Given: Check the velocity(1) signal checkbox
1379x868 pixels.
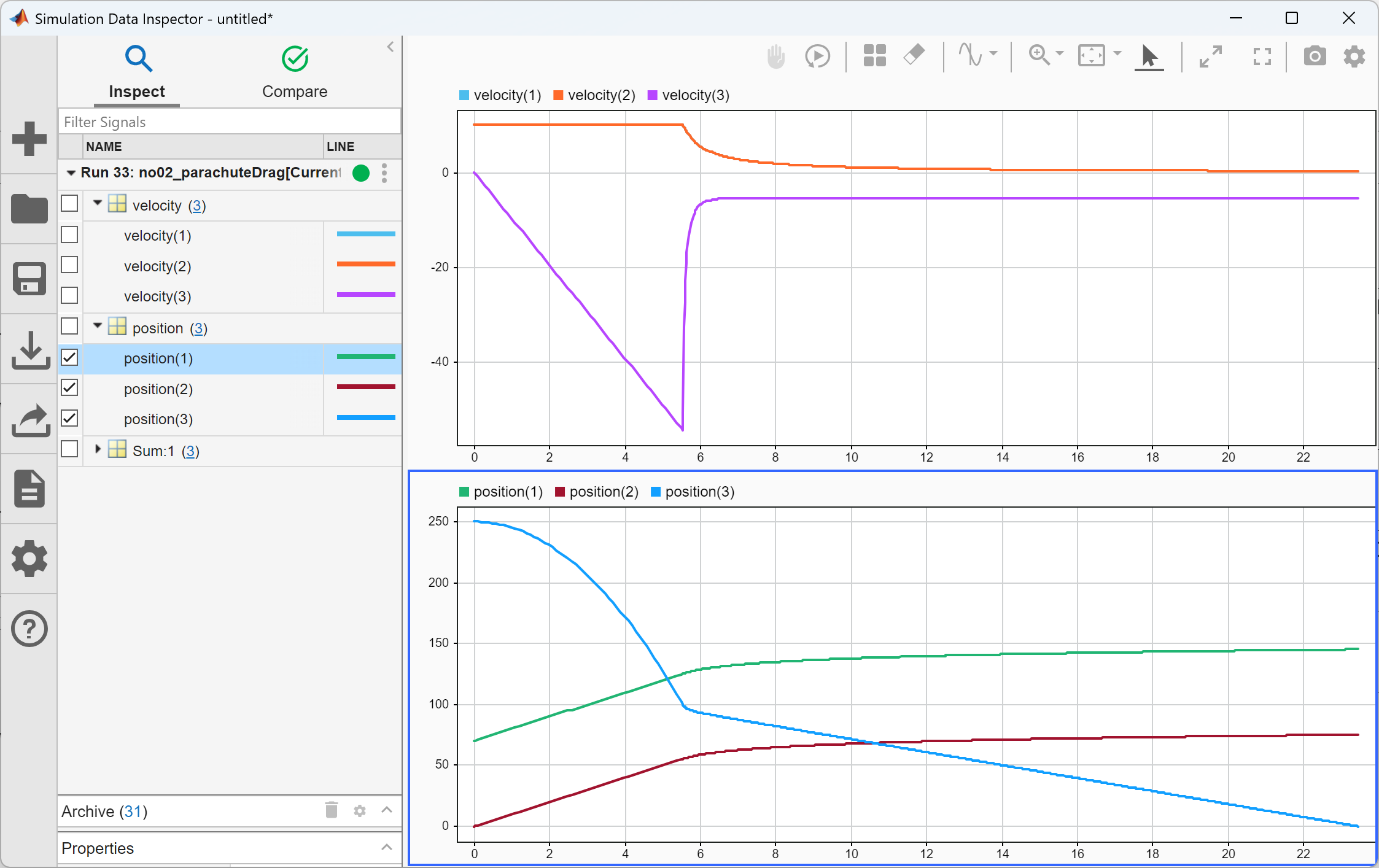Looking at the screenshot, I should (70, 235).
